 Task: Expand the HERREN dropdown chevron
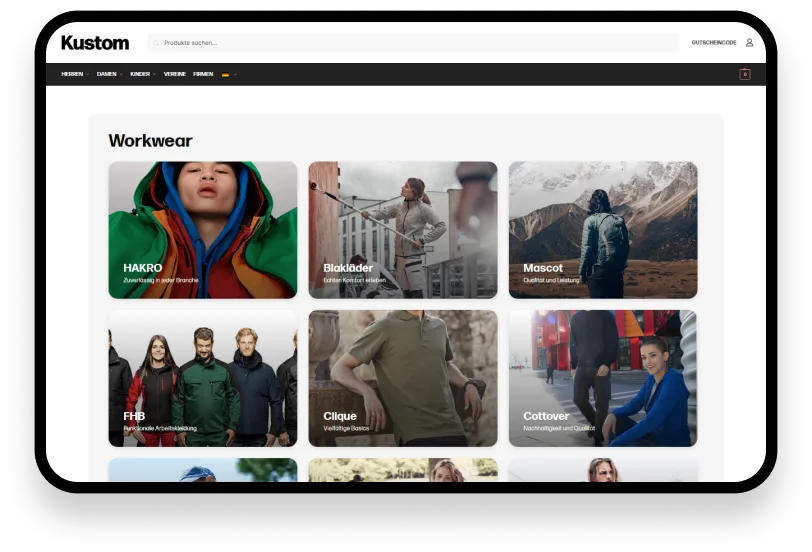pos(87,75)
